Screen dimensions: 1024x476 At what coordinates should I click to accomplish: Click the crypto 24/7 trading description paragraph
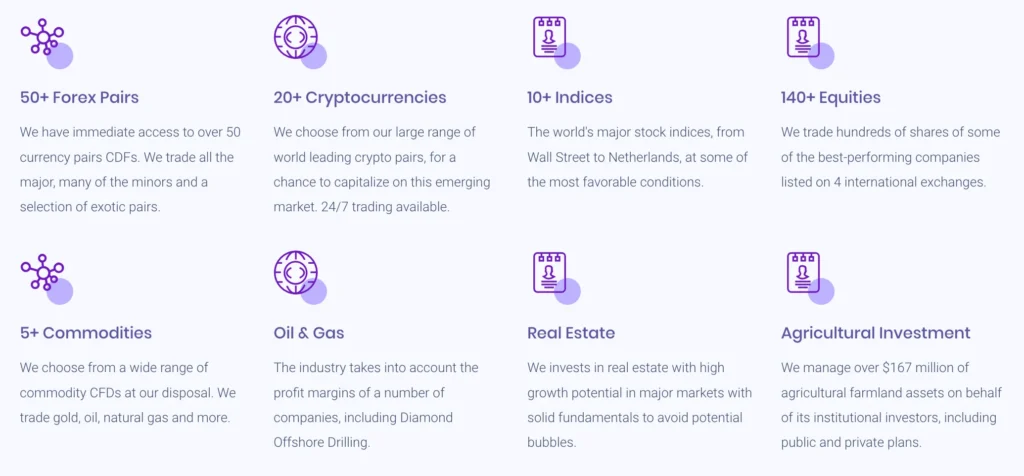(x=375, y=169)
